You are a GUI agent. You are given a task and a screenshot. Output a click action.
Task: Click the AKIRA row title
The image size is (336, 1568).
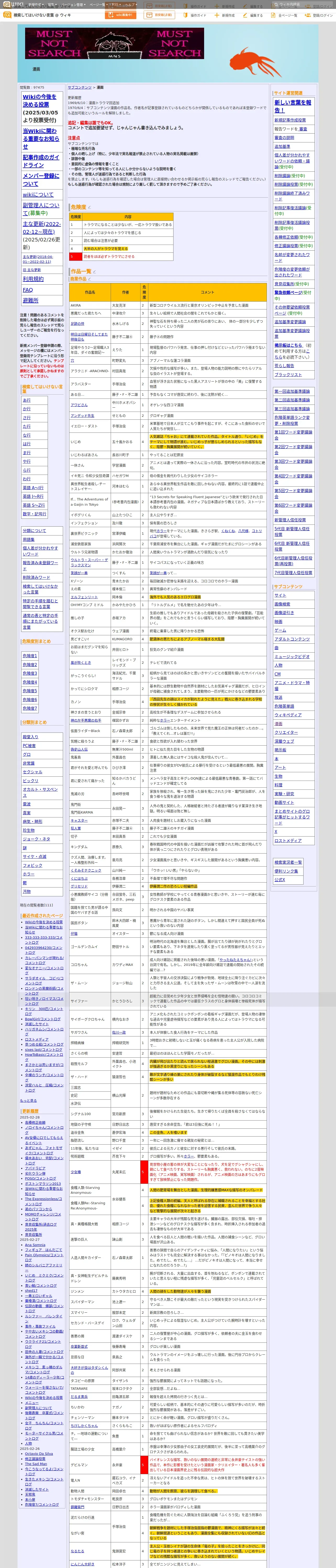coord(75,305)
